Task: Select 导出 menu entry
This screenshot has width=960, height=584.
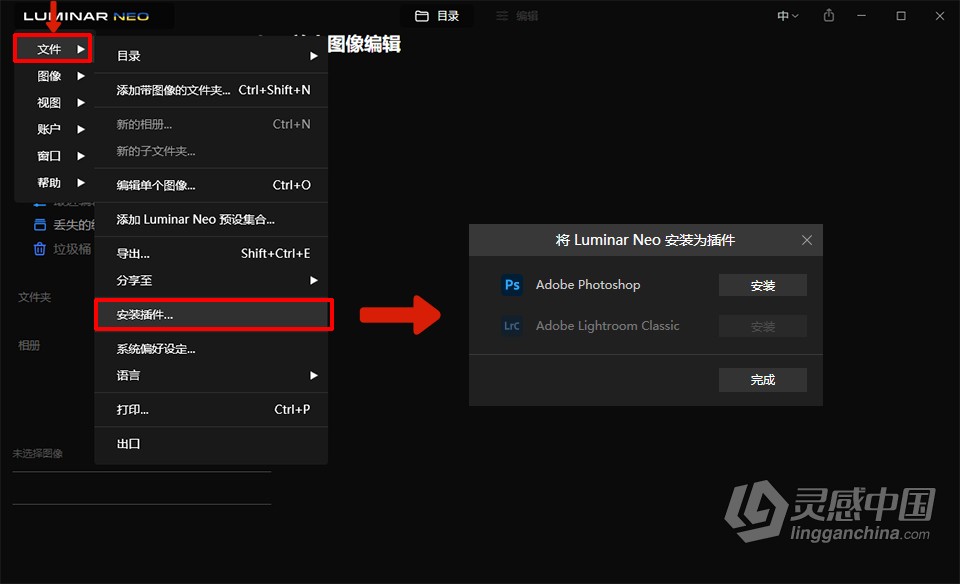Action: (211, 253)
